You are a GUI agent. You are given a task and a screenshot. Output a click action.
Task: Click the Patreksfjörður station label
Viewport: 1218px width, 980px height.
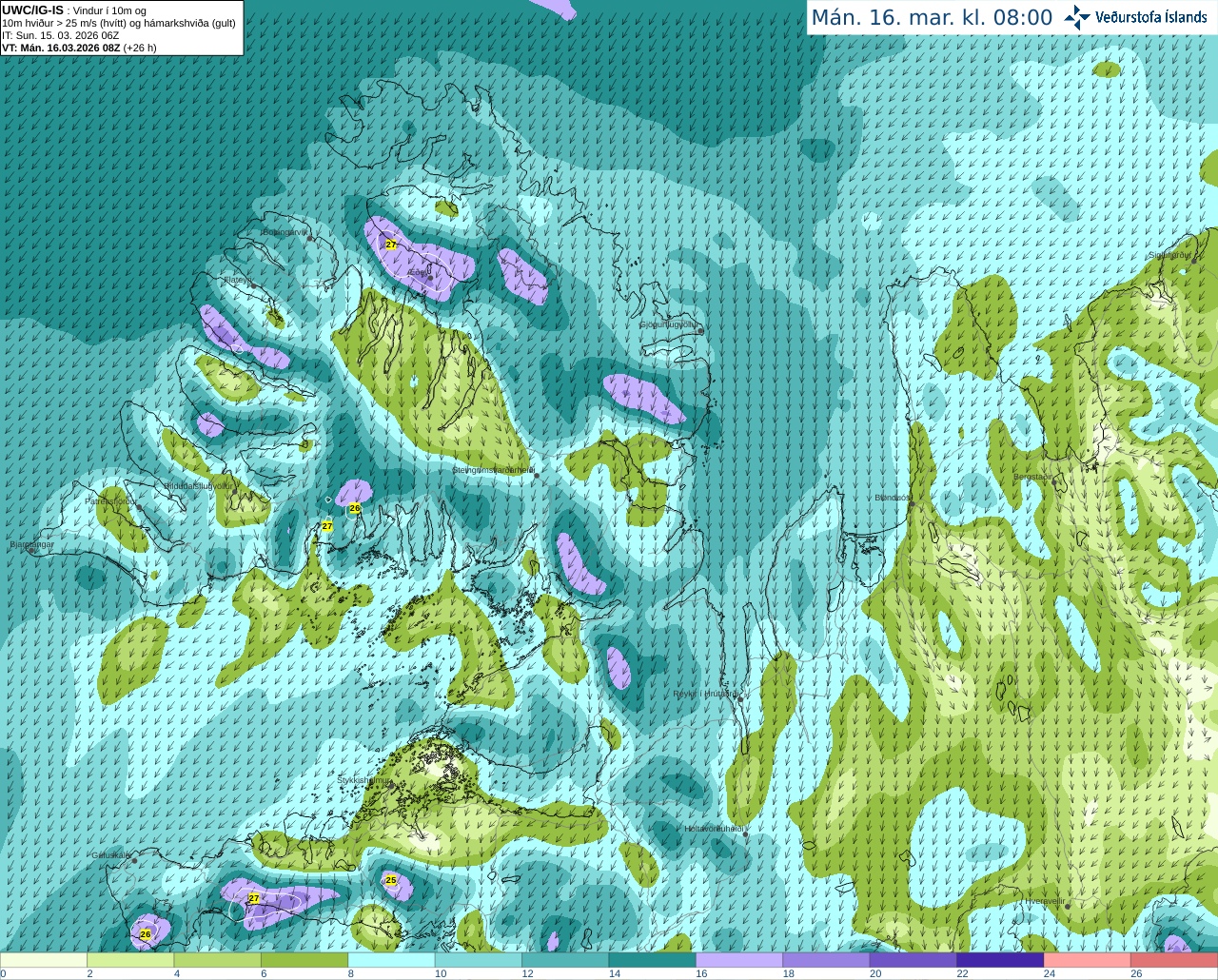(109, 500)
